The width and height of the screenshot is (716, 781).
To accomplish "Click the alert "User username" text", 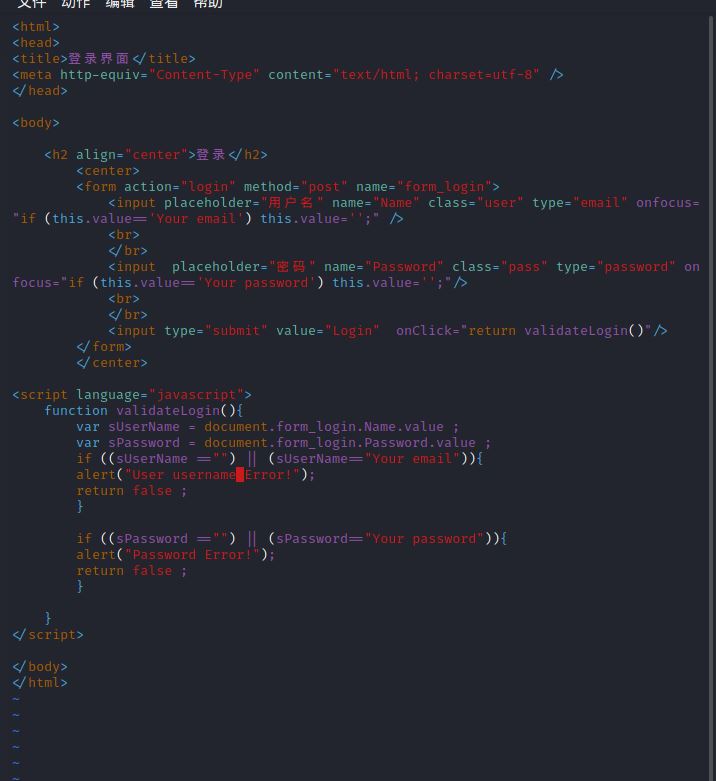I will [x=180, y=475].
